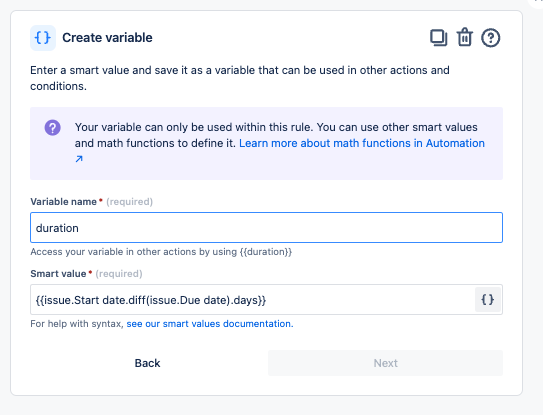Click the Variable name label

[63, 202]
